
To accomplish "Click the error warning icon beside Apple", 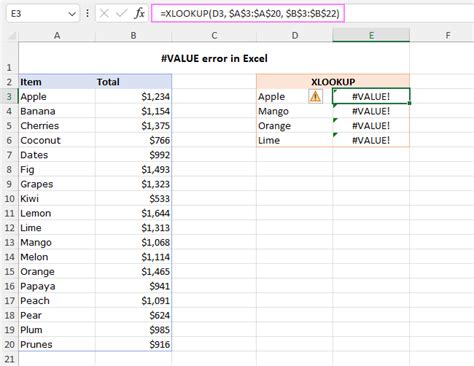I will pyautogui.click(x=315, y=97).
